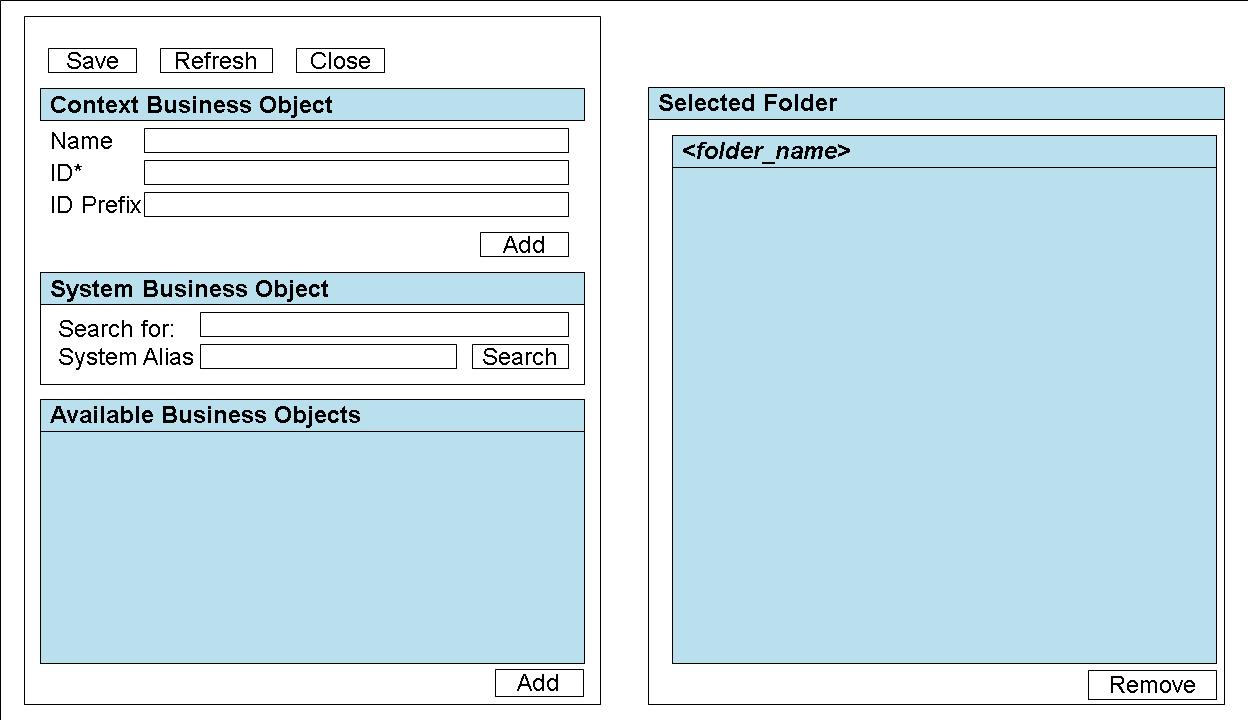This screenshot has height=720, width=1248.
Task: Click inside Available Business Objects list
Action: (312, 547)
